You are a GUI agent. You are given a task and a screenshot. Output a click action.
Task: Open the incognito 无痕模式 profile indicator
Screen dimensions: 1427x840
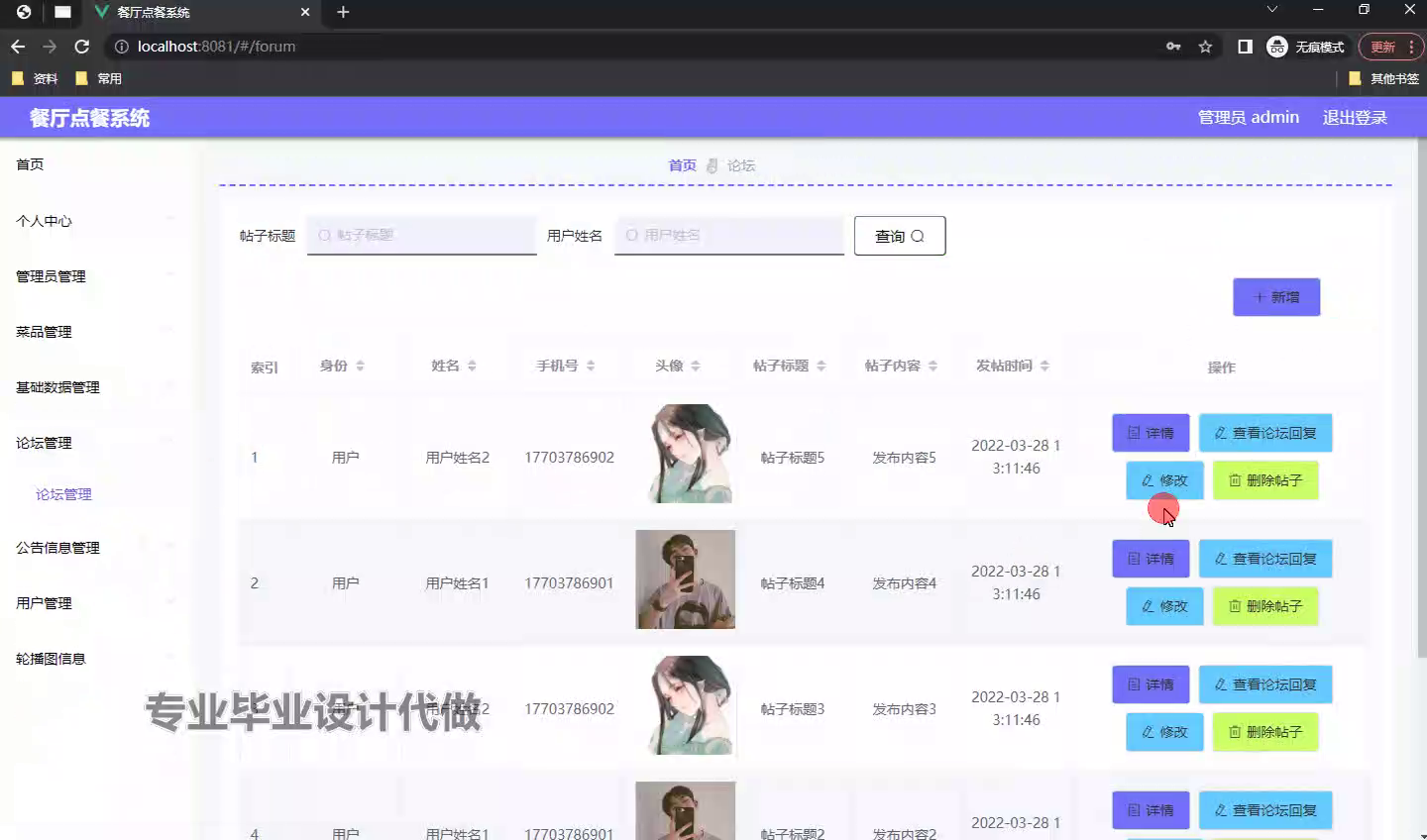click(x=1306, y=47)
